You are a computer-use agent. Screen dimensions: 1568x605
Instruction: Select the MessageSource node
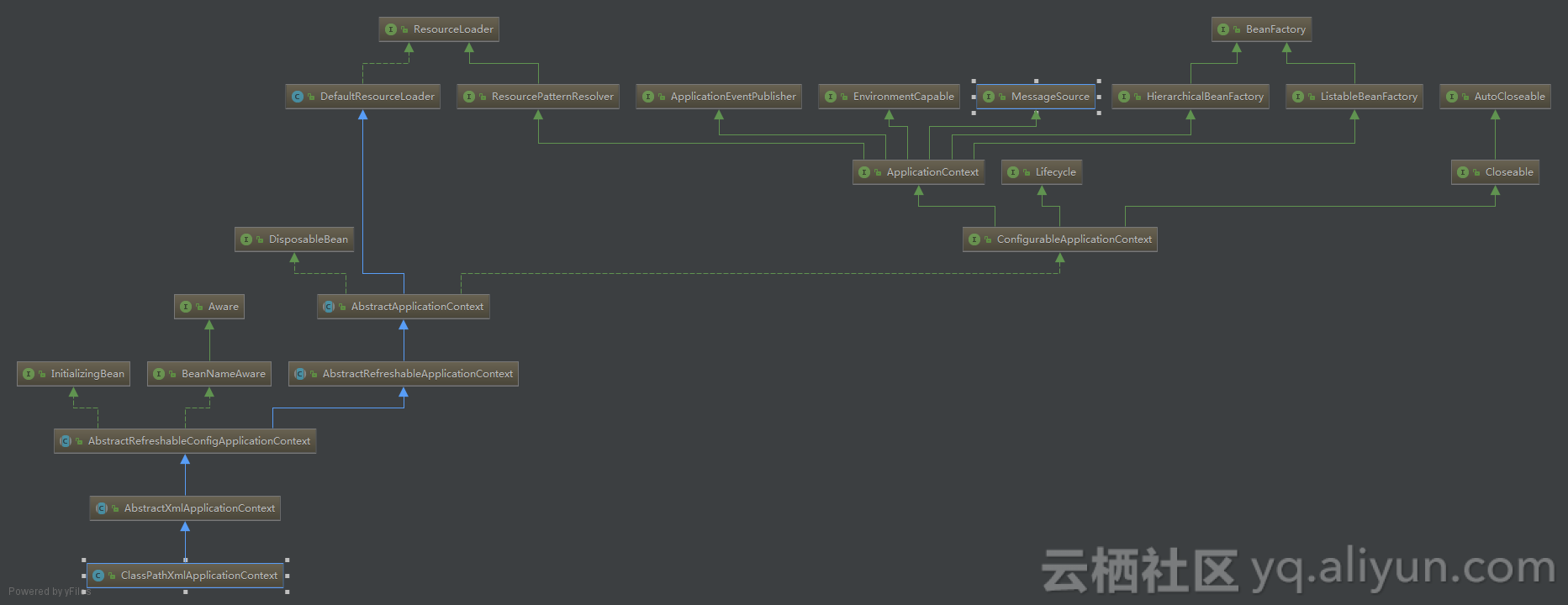point(1036,97)
